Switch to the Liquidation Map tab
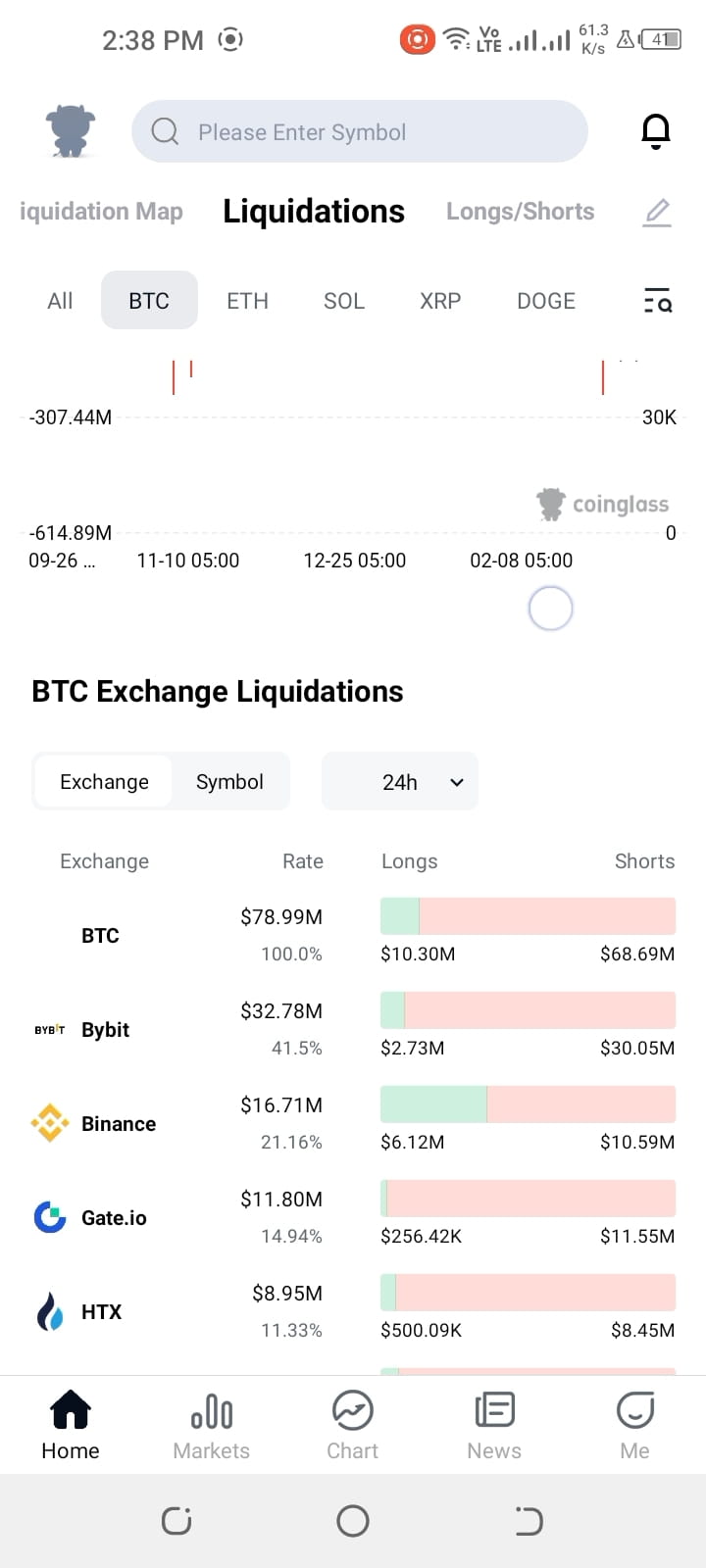This screenshot has width=706, height=1568. pyautogui.click(x=101, y=212)
